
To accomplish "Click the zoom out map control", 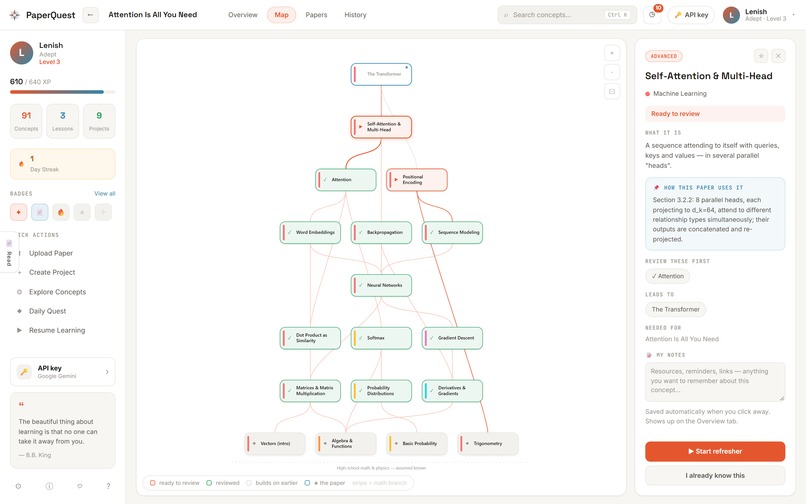I will click(612, 73).
